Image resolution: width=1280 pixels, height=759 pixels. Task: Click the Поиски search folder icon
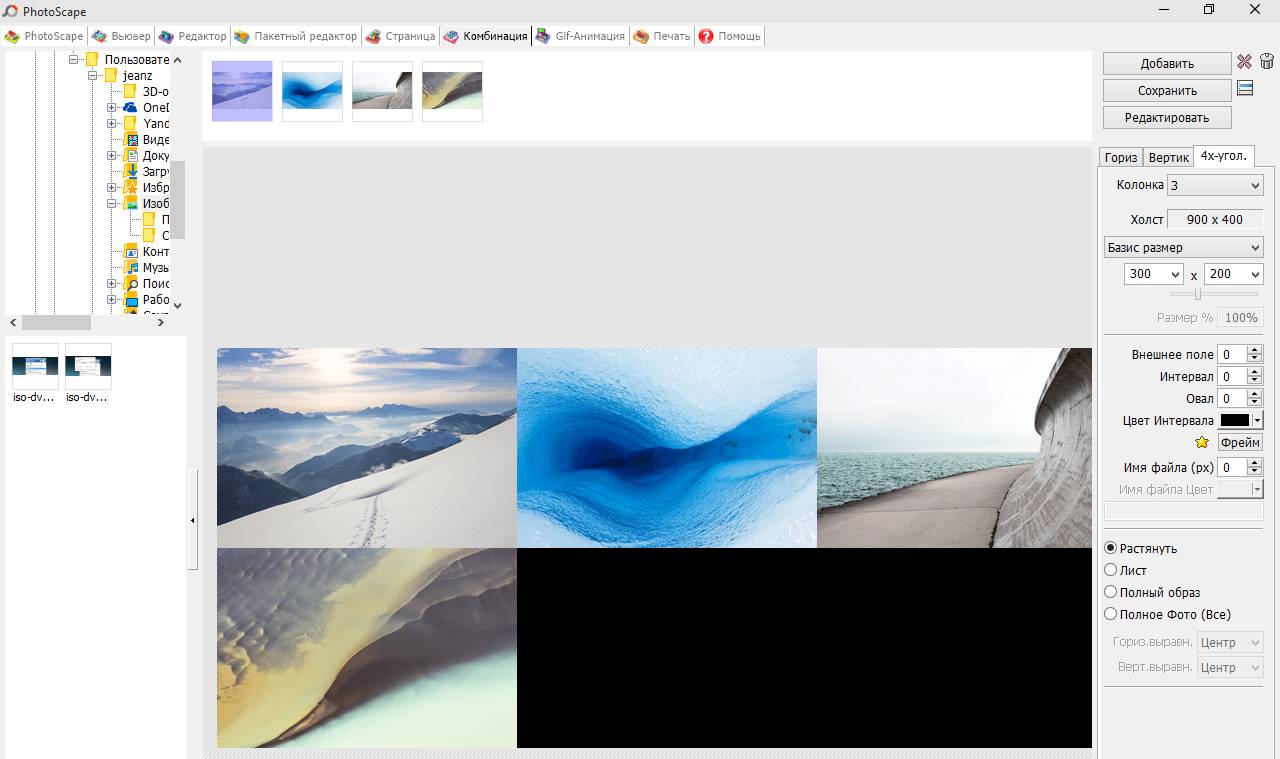(x=130, y=283)
